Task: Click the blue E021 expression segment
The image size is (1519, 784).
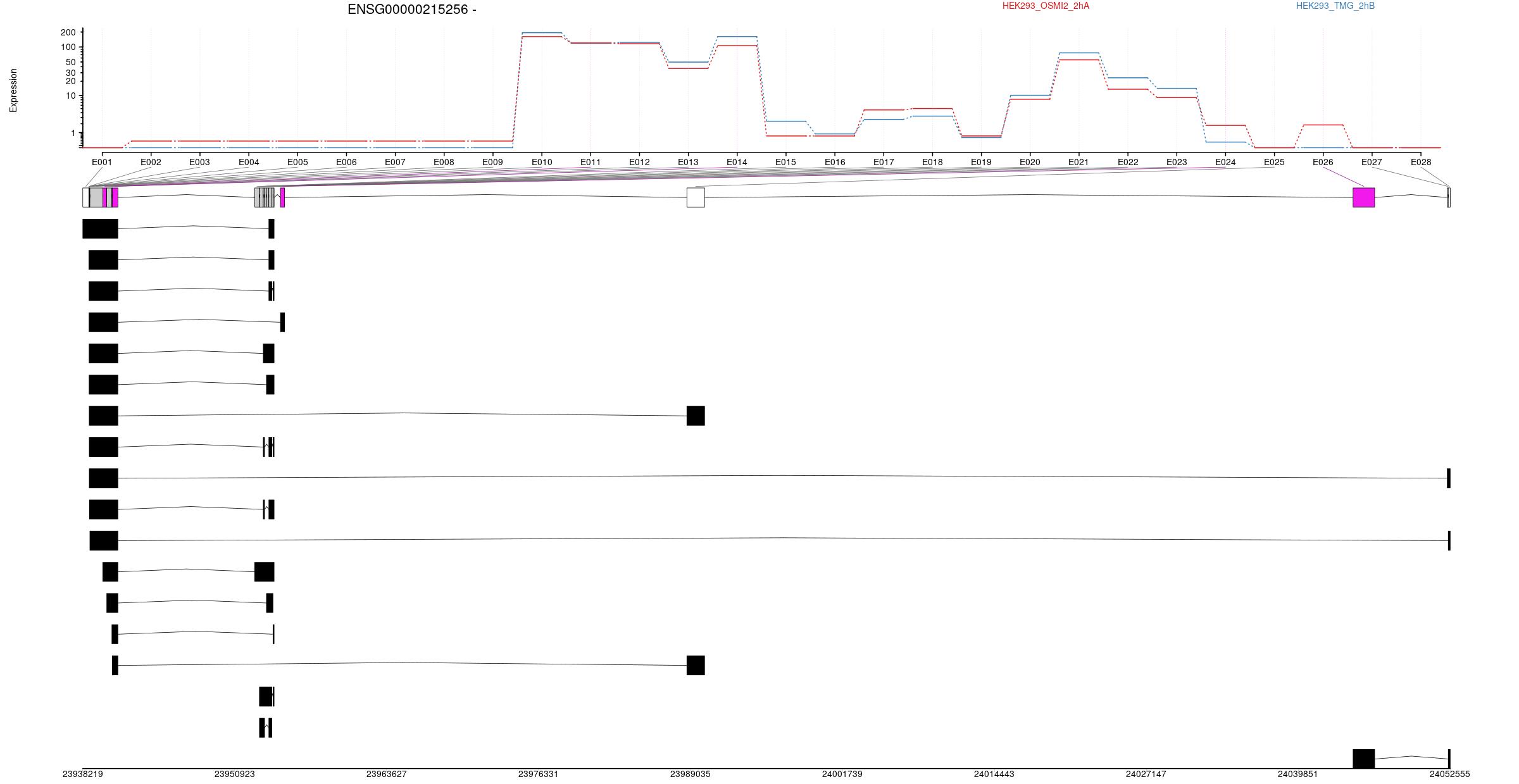Action: click(x=1078, y=53)
